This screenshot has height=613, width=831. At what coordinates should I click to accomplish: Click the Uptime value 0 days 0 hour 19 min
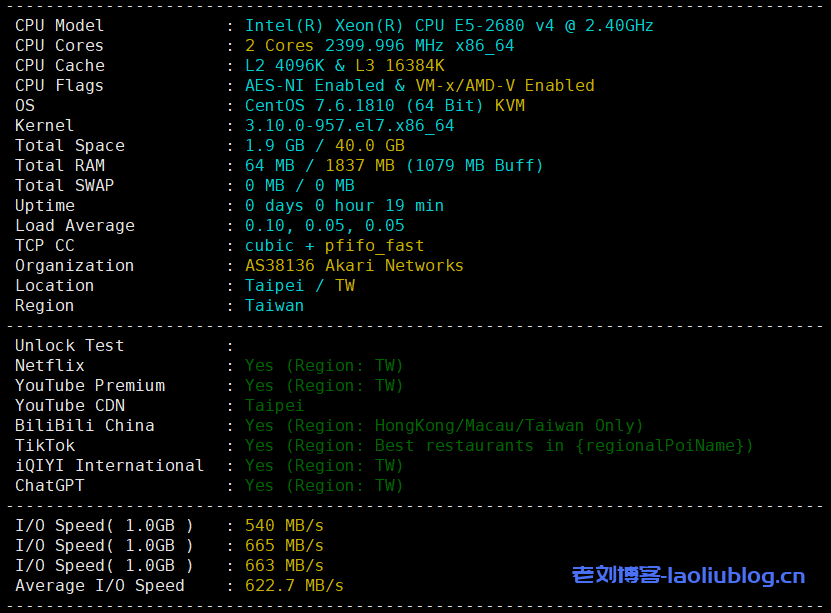[x=344, y=205]
